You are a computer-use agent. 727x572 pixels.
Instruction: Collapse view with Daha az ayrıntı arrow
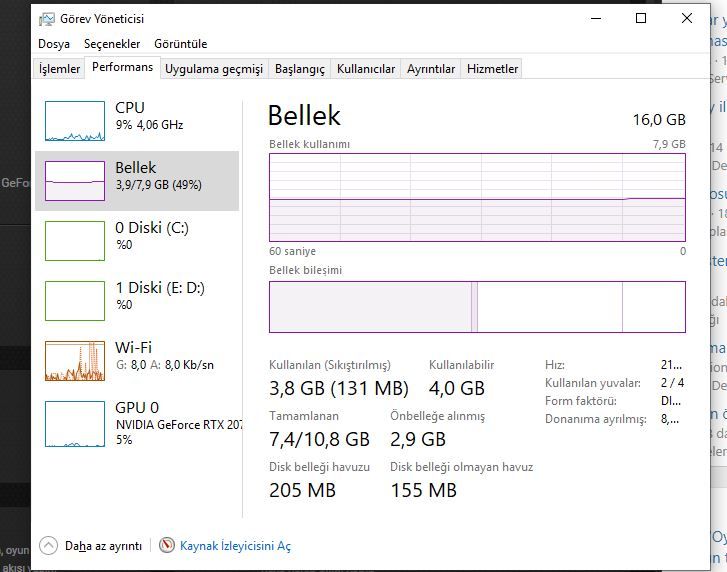[x=48, y=546]
